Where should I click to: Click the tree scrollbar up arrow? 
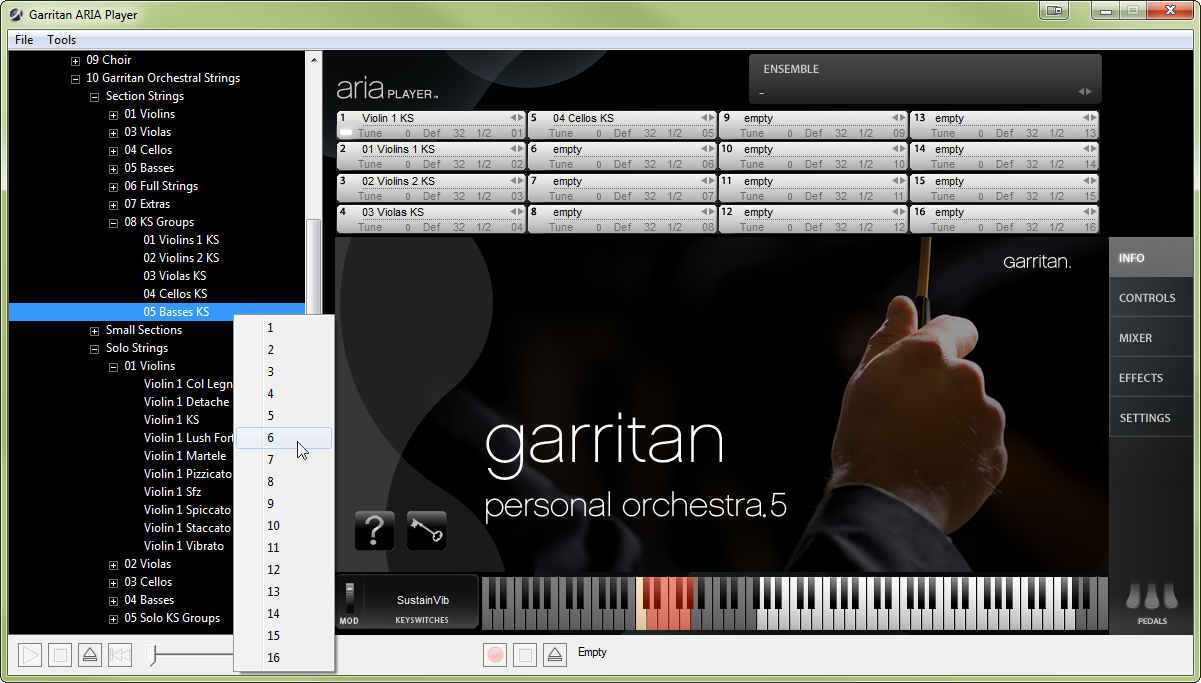coord(314,59)
